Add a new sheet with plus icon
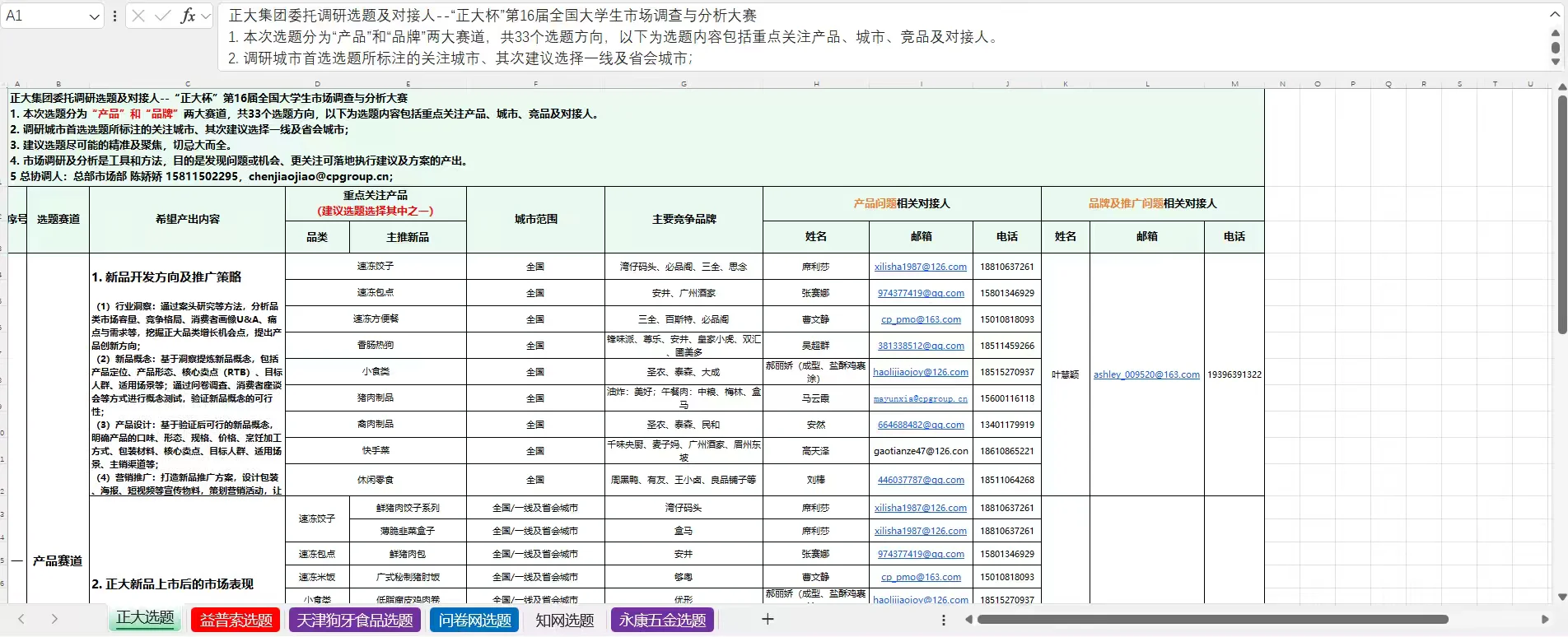 pos(768,619)
